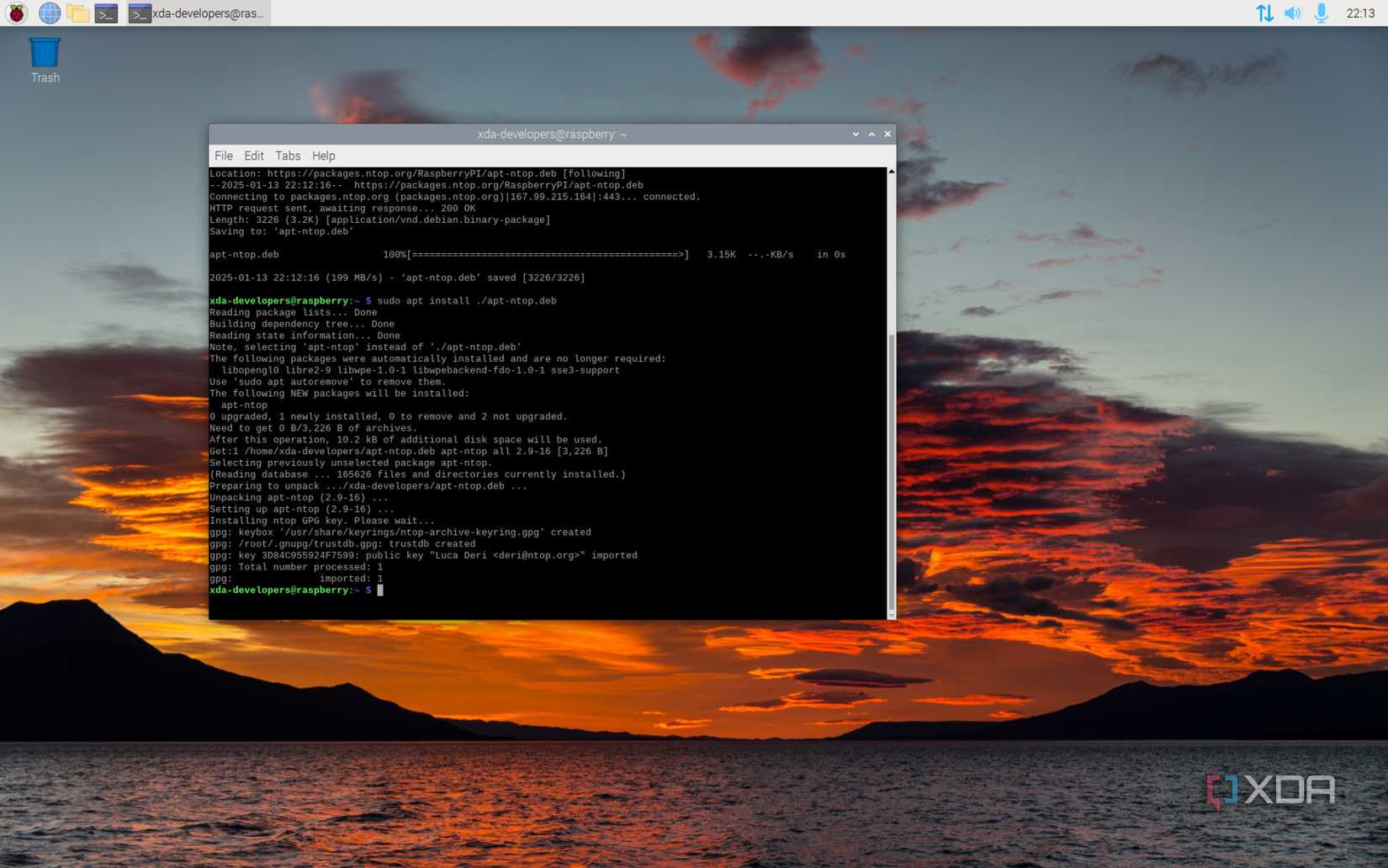Click the terminal scrollbar thumb

(x=890, y=471)
